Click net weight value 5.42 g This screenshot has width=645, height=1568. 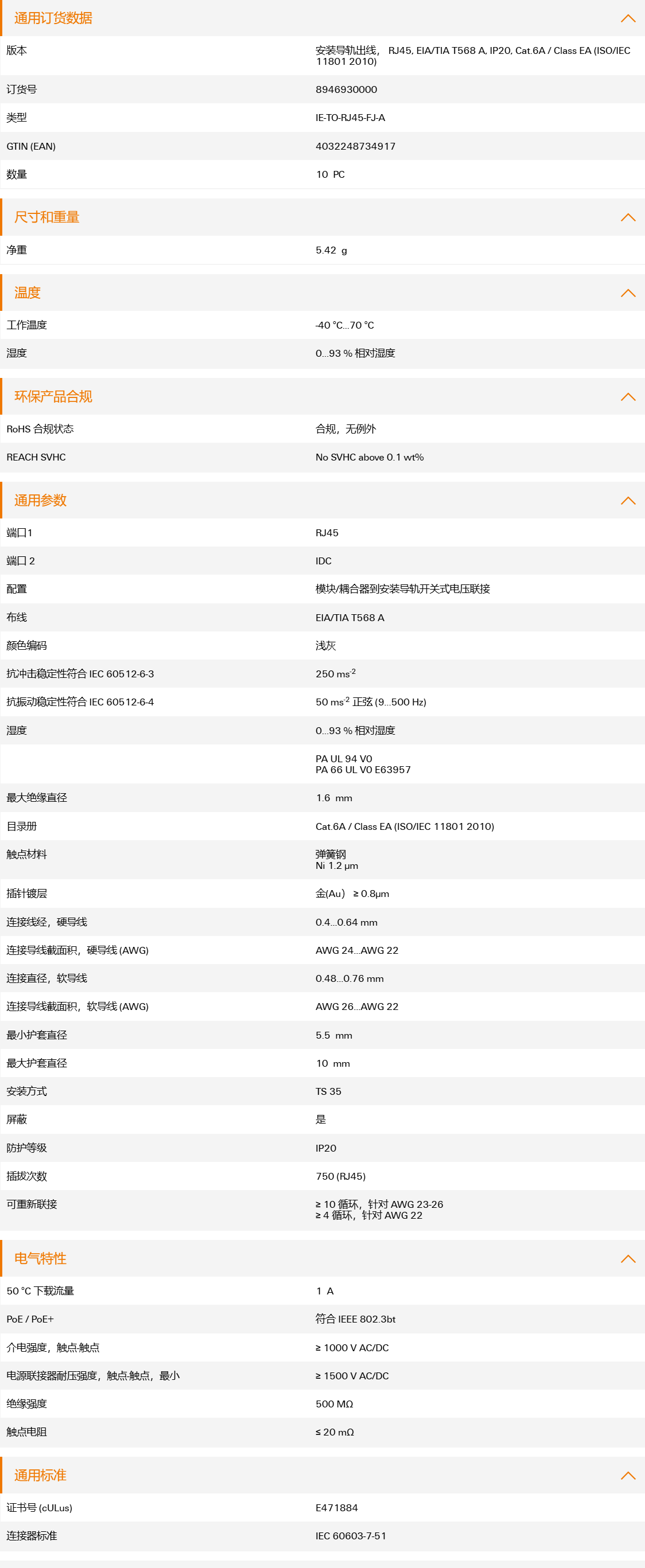[x=331, y=250]
